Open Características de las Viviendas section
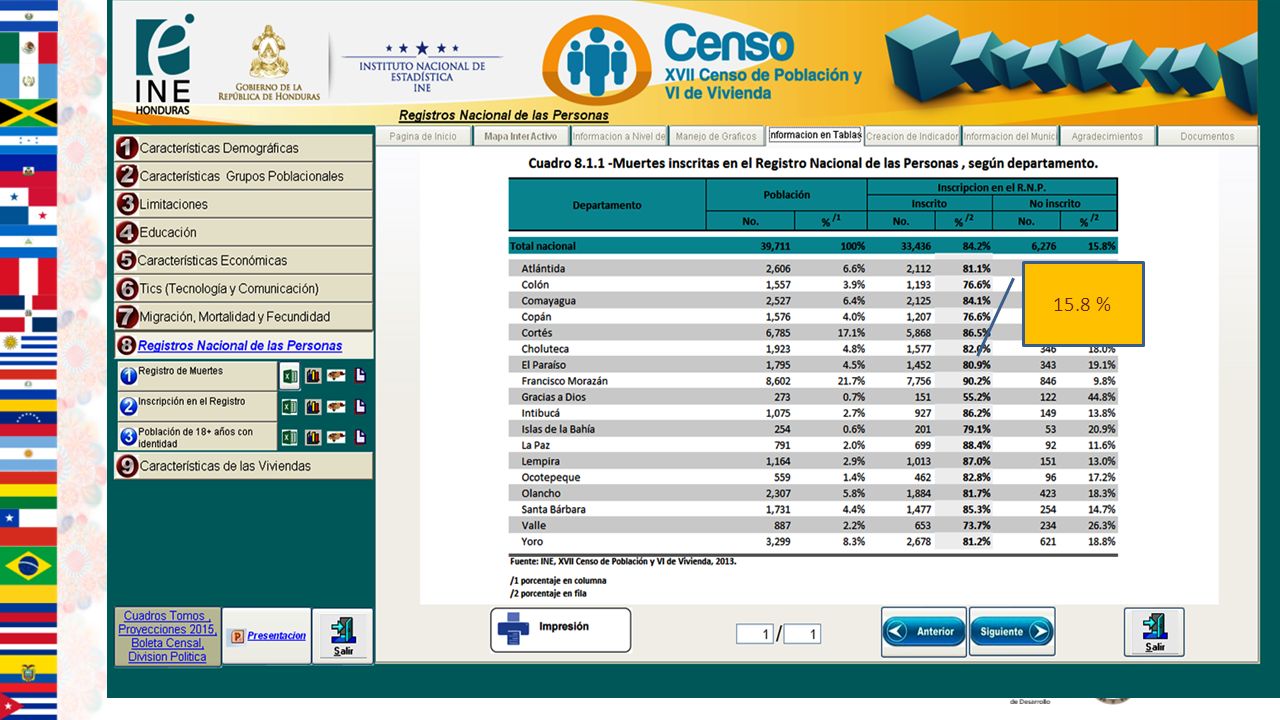Screen dimensions: 1280x720 [x=243, y=466]
